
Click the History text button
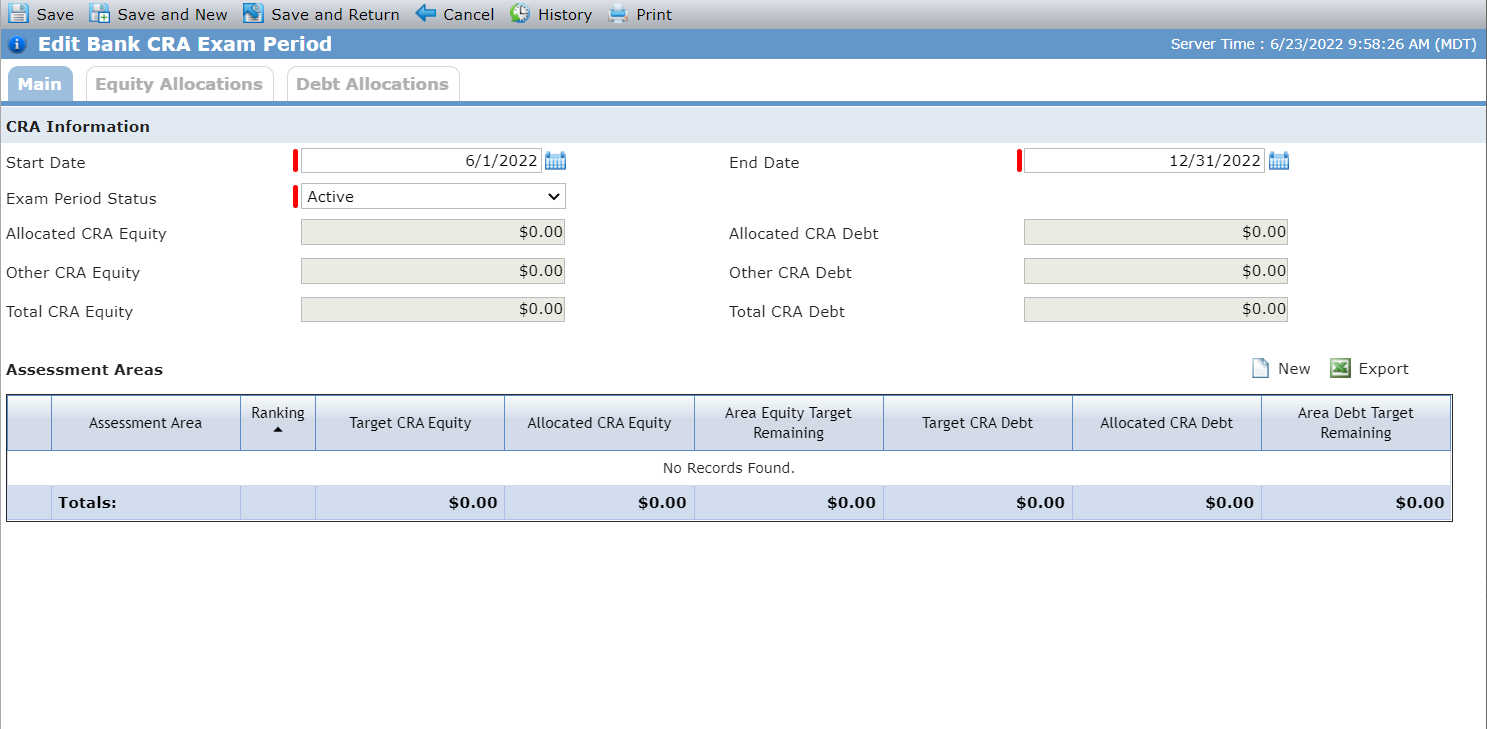pyautogui.click(x=565, y=15)
